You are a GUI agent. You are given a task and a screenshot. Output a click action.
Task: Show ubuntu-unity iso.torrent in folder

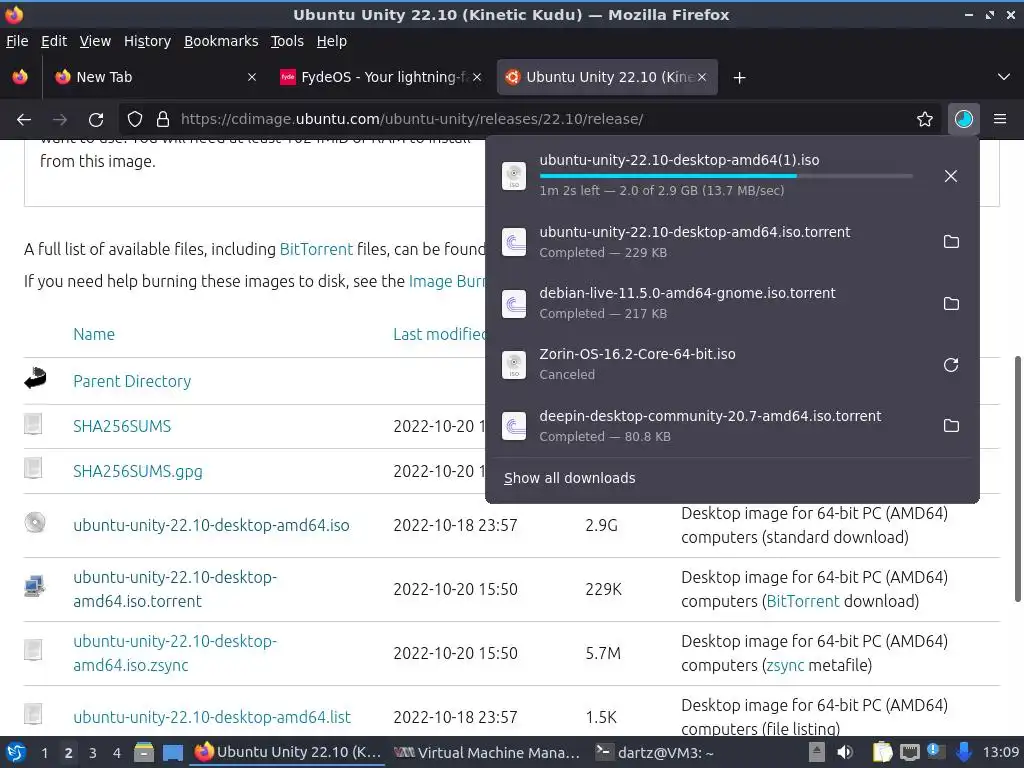click(951, 242)
